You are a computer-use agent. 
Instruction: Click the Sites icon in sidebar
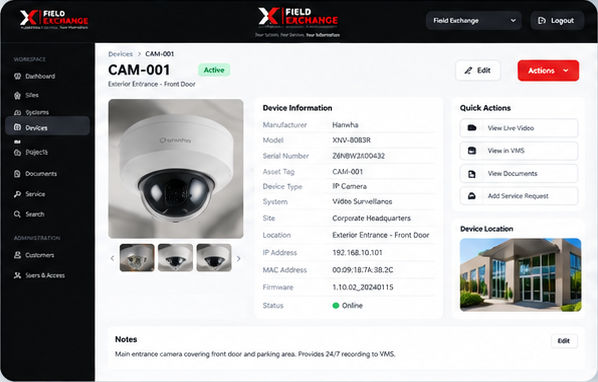click(17, 95)
